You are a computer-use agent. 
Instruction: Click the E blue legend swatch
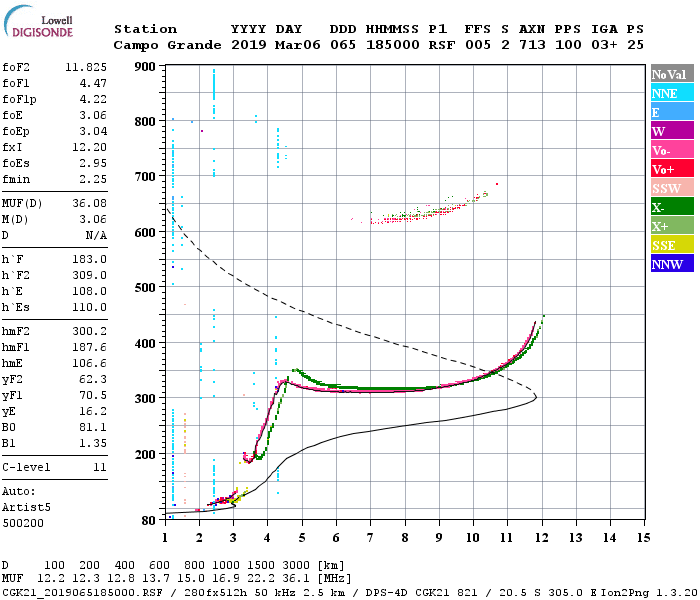tap(672, 112)
